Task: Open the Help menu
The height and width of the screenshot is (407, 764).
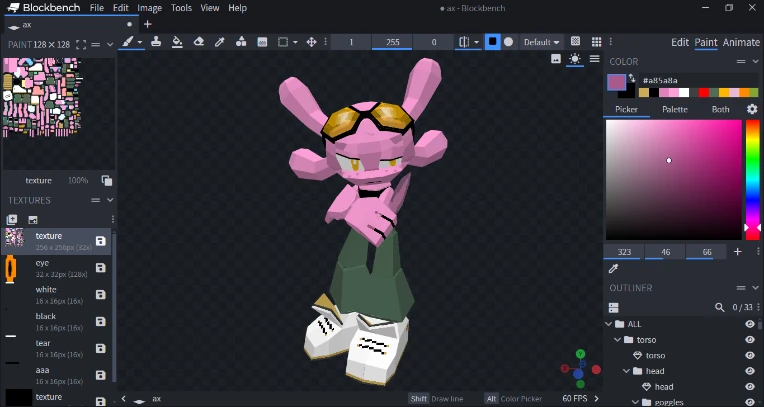Action: (x=238, y=8)
